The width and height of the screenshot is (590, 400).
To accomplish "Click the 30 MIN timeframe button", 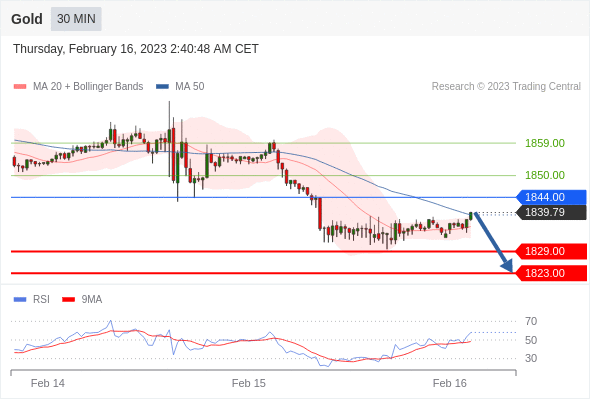I will point(76,19).
